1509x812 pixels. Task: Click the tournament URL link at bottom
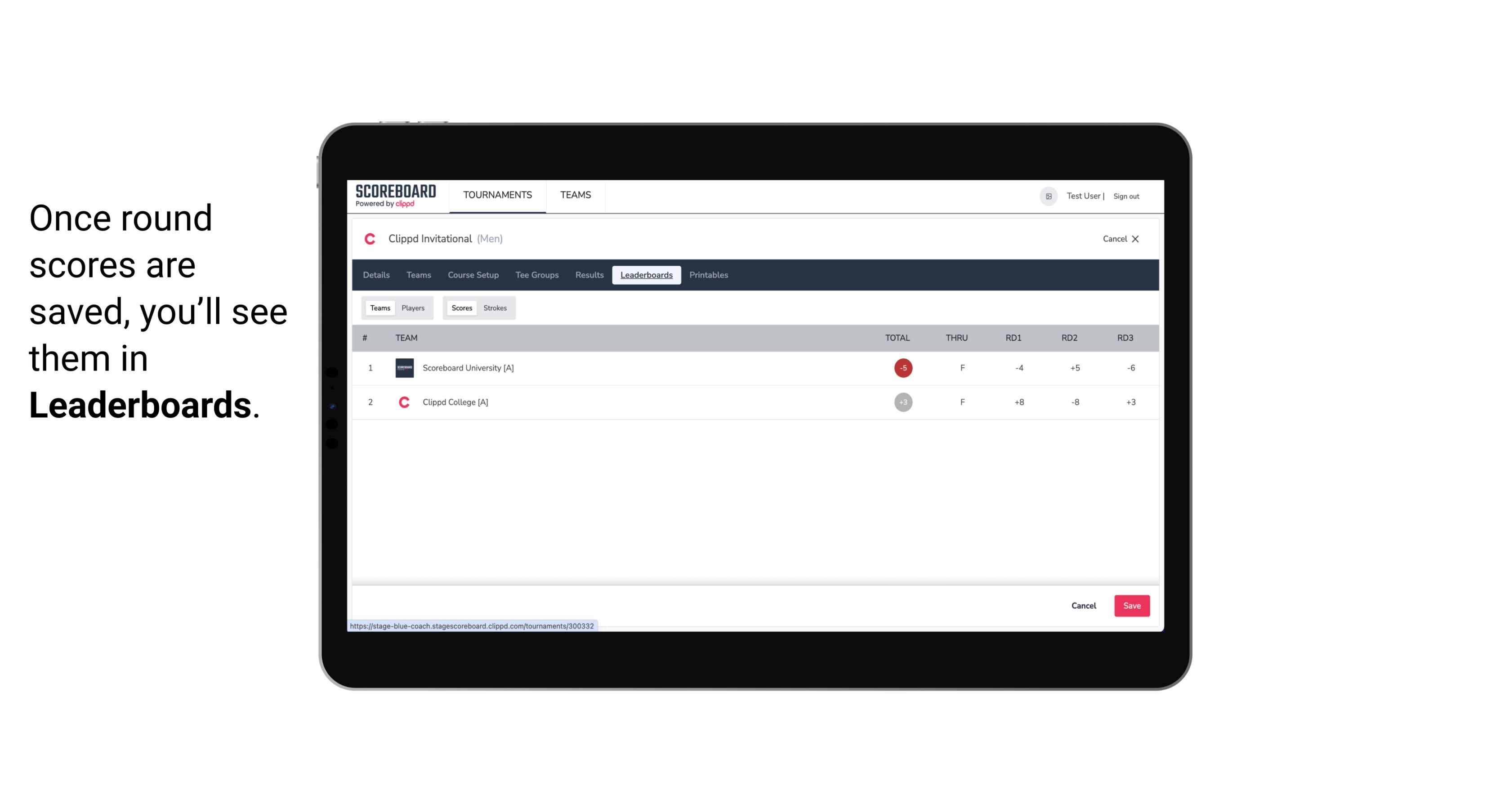coord(473,626)
